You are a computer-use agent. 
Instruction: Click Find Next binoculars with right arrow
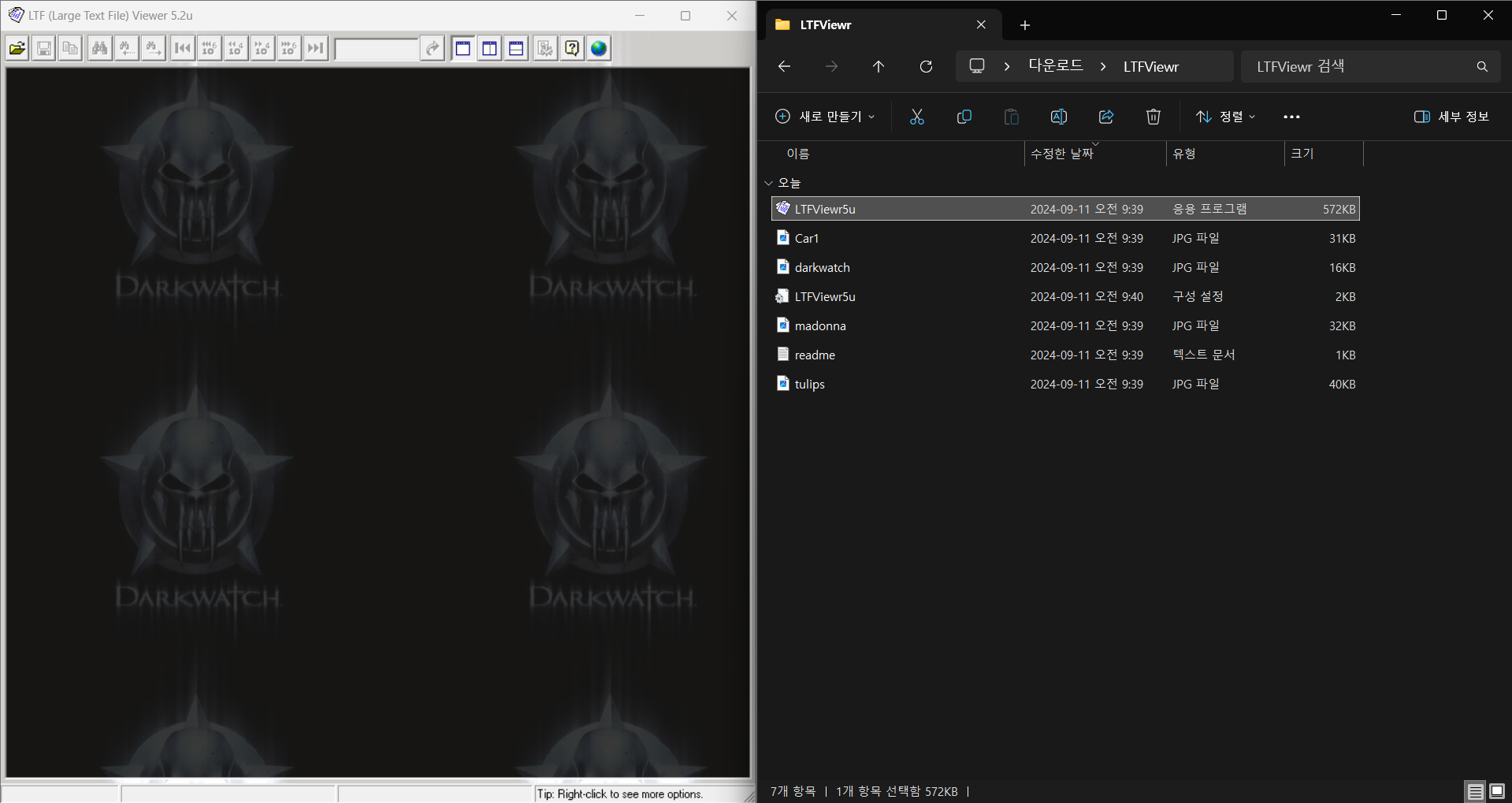point(153,49)
